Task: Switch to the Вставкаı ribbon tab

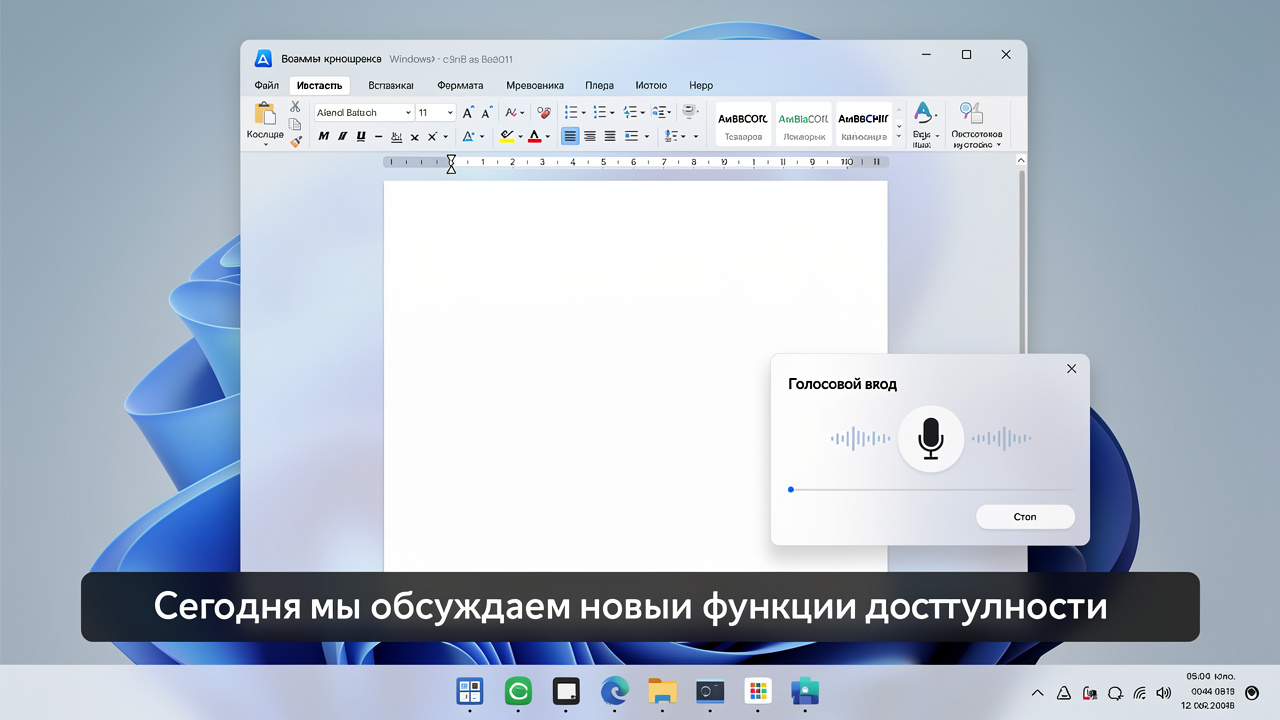Action: click(x=391, y=86)
